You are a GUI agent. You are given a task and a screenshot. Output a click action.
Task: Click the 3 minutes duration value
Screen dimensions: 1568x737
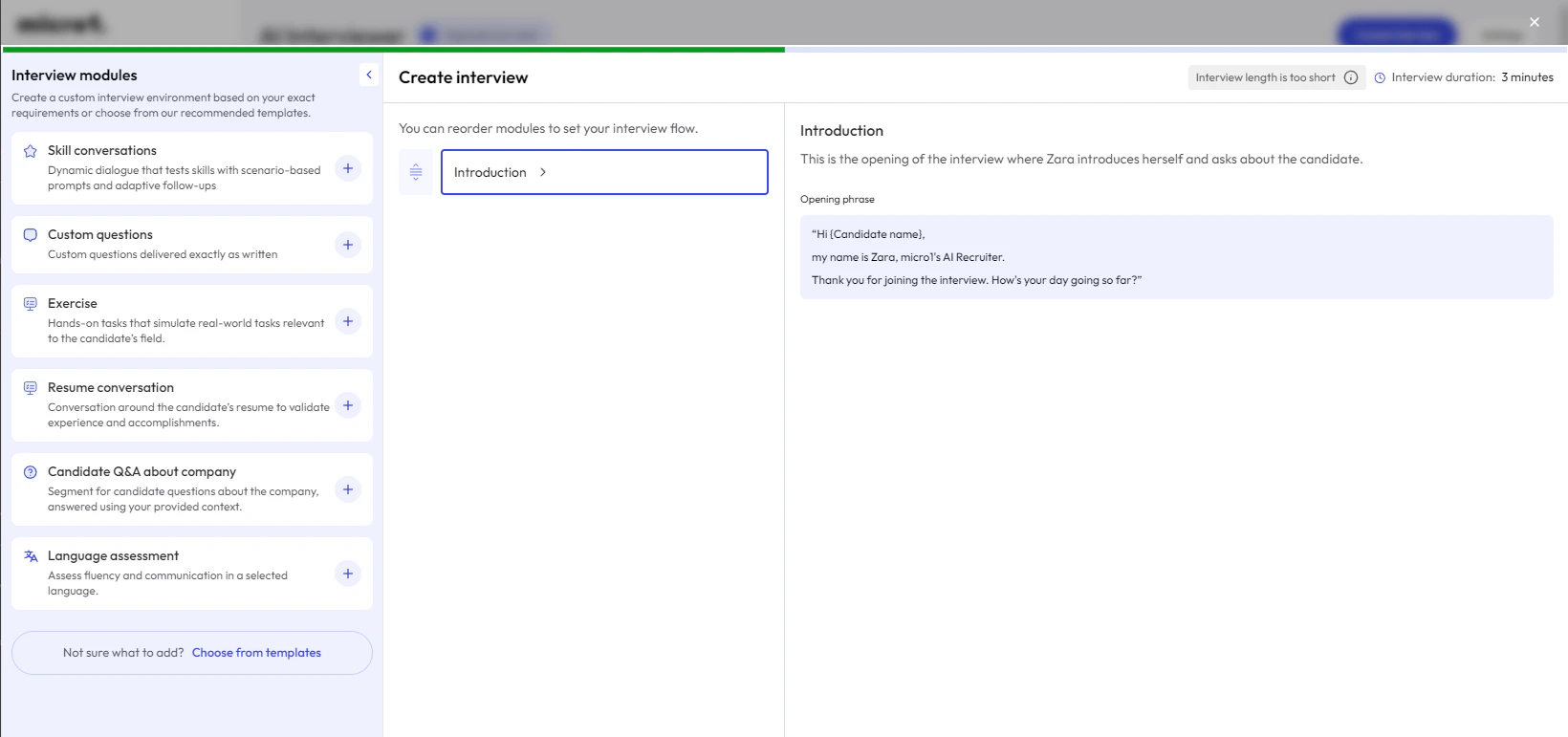pos(1527,77)
